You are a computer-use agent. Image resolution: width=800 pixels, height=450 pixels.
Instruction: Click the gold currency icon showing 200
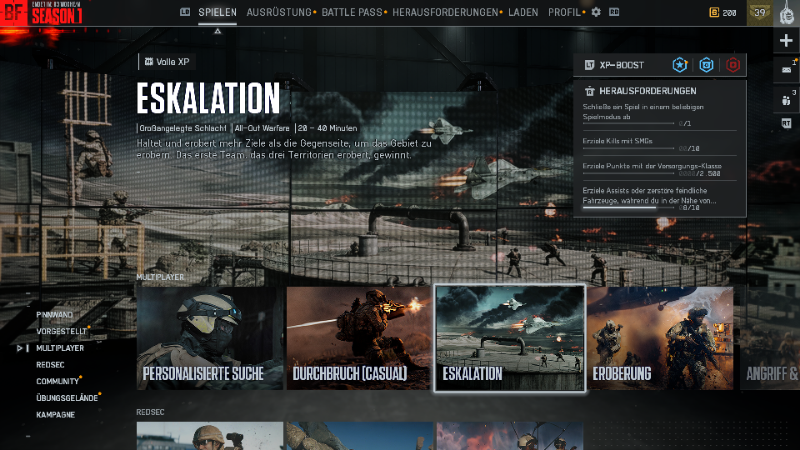714,12
